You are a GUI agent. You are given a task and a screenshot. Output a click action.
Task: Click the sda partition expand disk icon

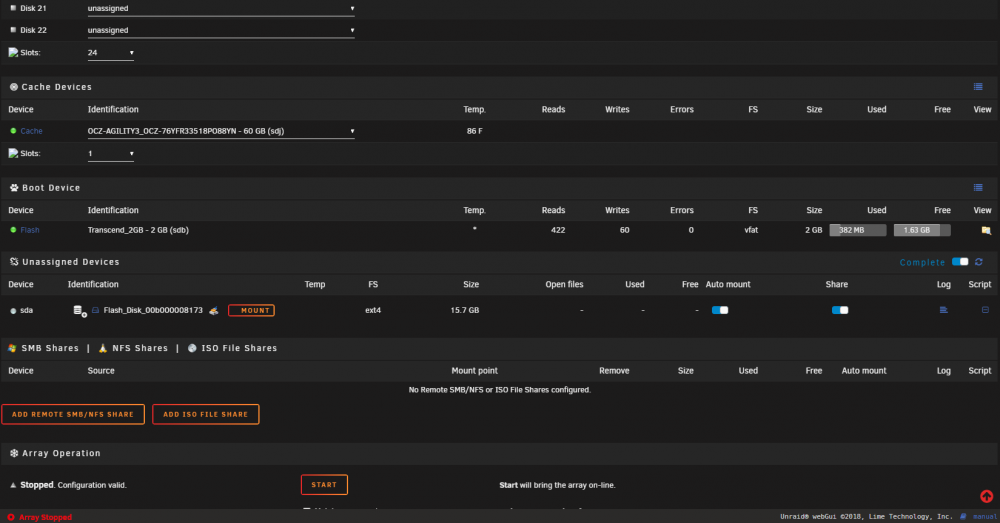(79, 311)
